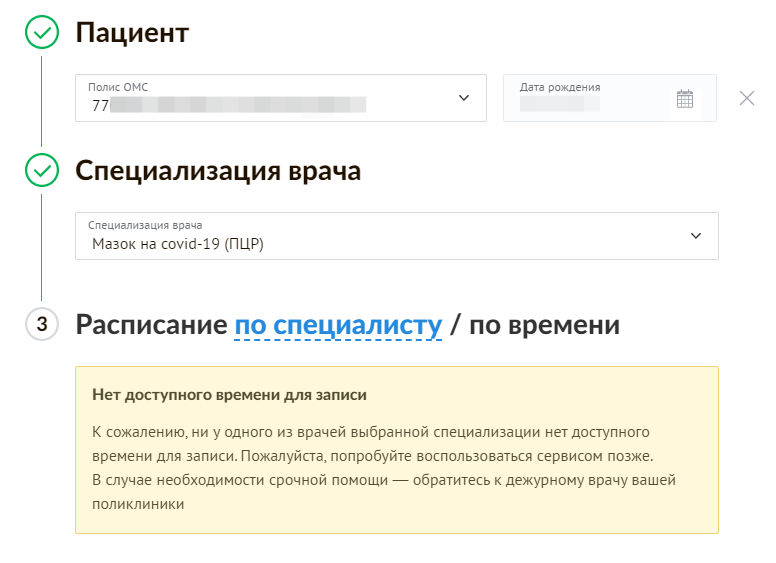Click the Расписание heading word
Image resolution: width=776 pixels, height=563 pixels.
pyautogui.click(x=151, y=325)
